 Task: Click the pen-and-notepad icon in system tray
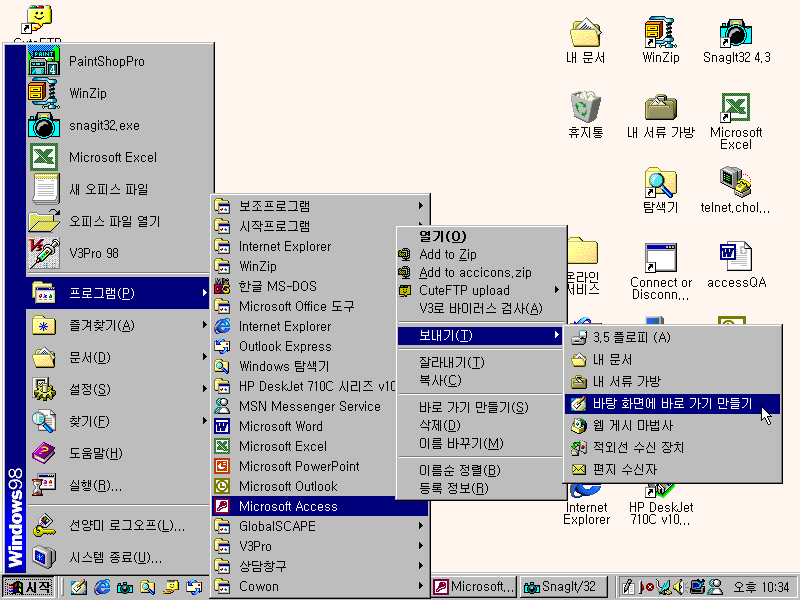click(x=628, y=587)
